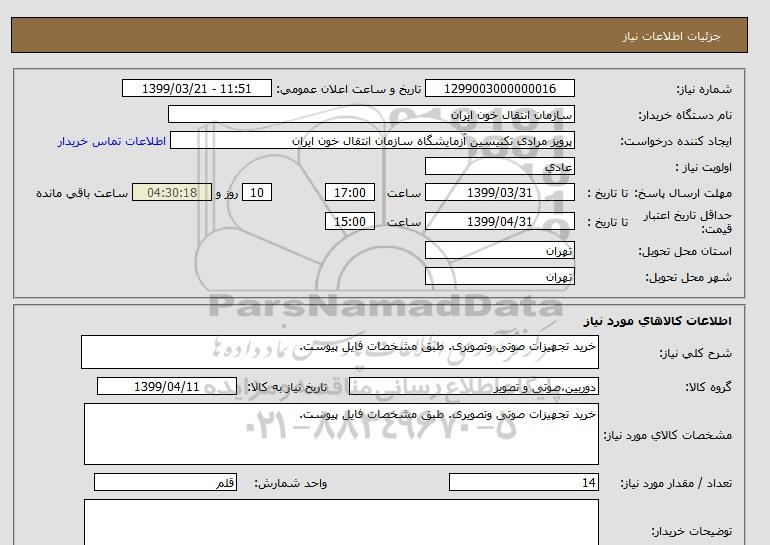The width and height of the screenshot is (770, 545).
Task: Click the response deadline date 1399/03/31
Action: [x=499, y=192]
